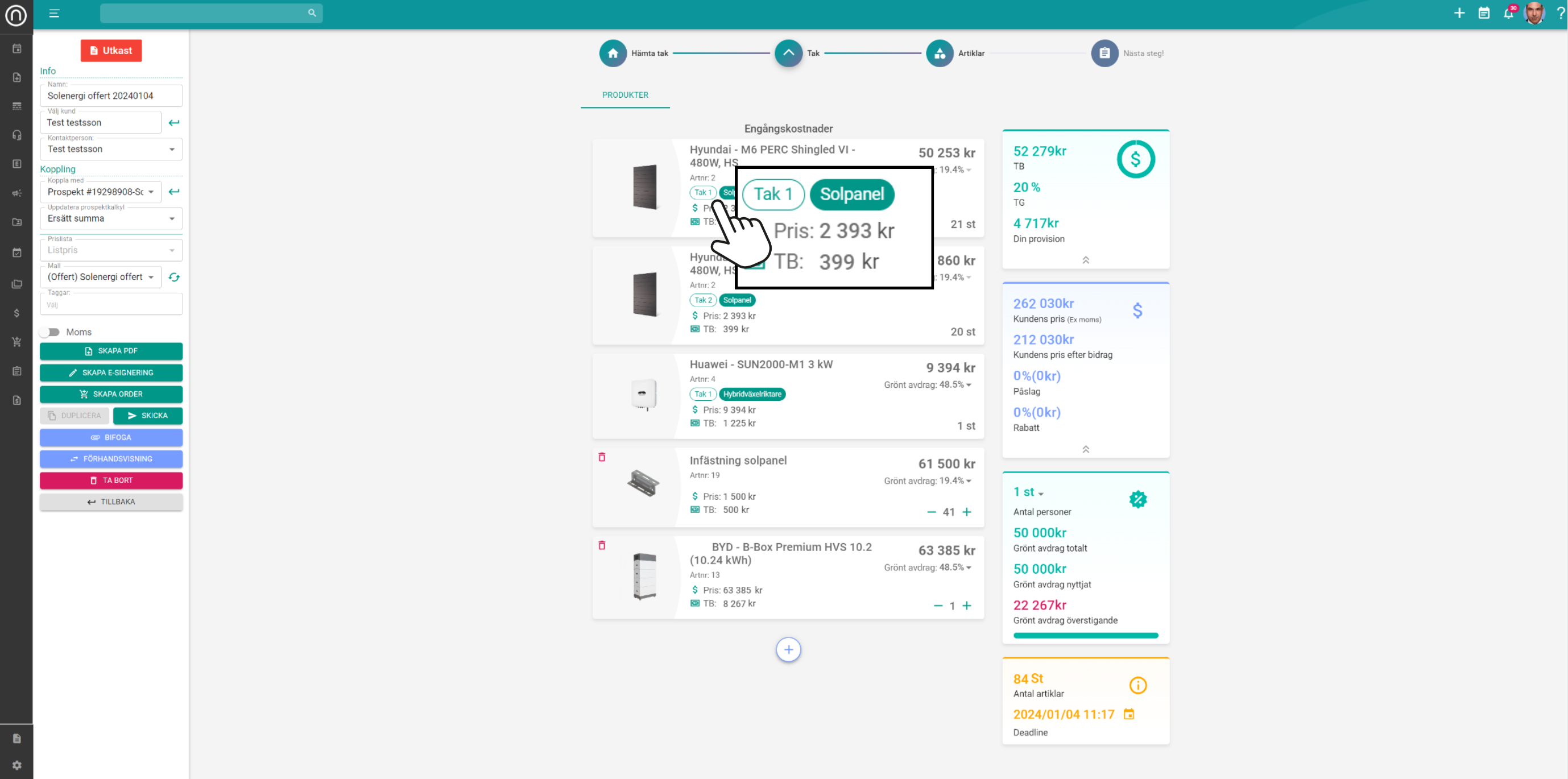The image size is (1568, 779).
Task: Click the add-document icon in the sidebar
Action: click(x=17, y=77)
